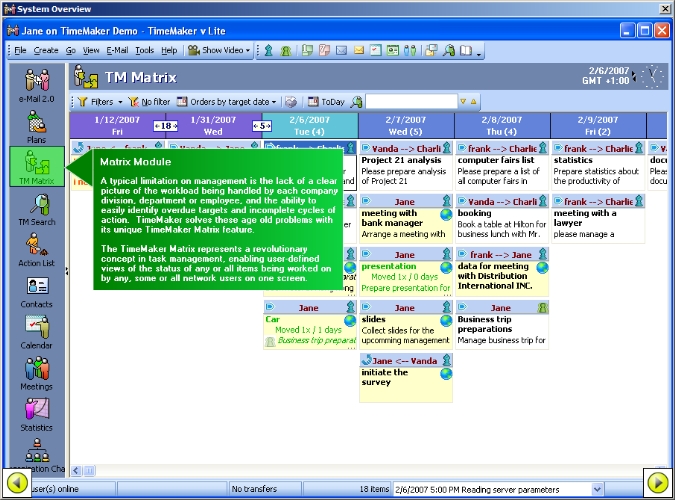Open the Plans module in sidebar
The height and width of the screenshot is (500, 675).
click(37, 127)
